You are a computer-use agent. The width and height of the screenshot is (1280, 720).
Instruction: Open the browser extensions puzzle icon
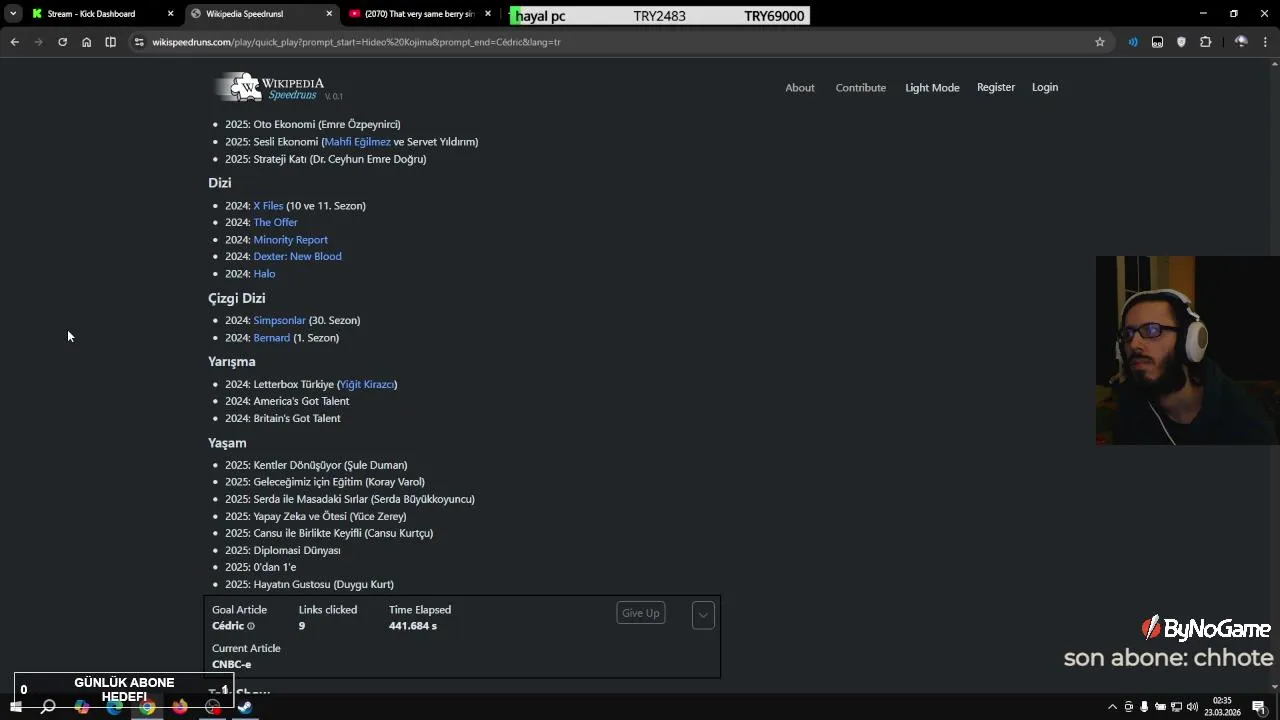coord(1205,42)
